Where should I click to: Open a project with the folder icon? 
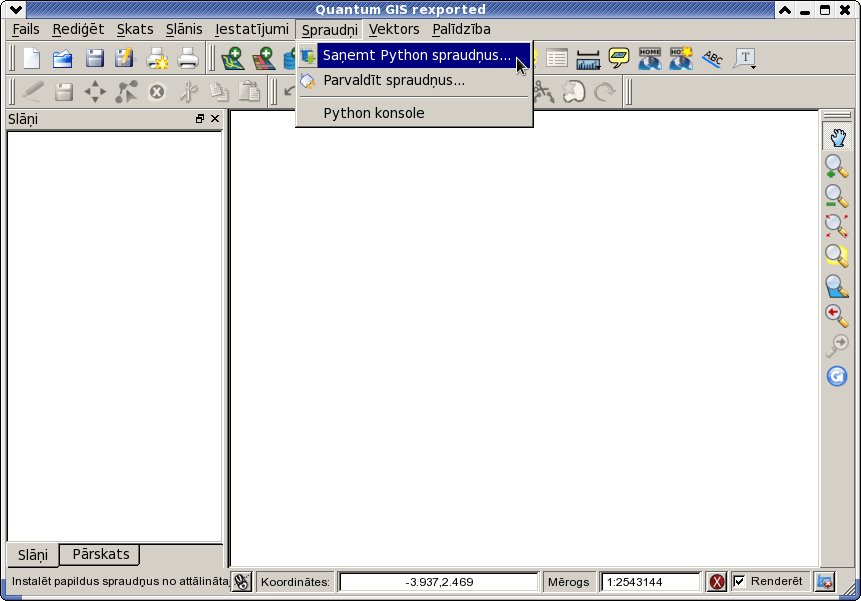[63, 58]
